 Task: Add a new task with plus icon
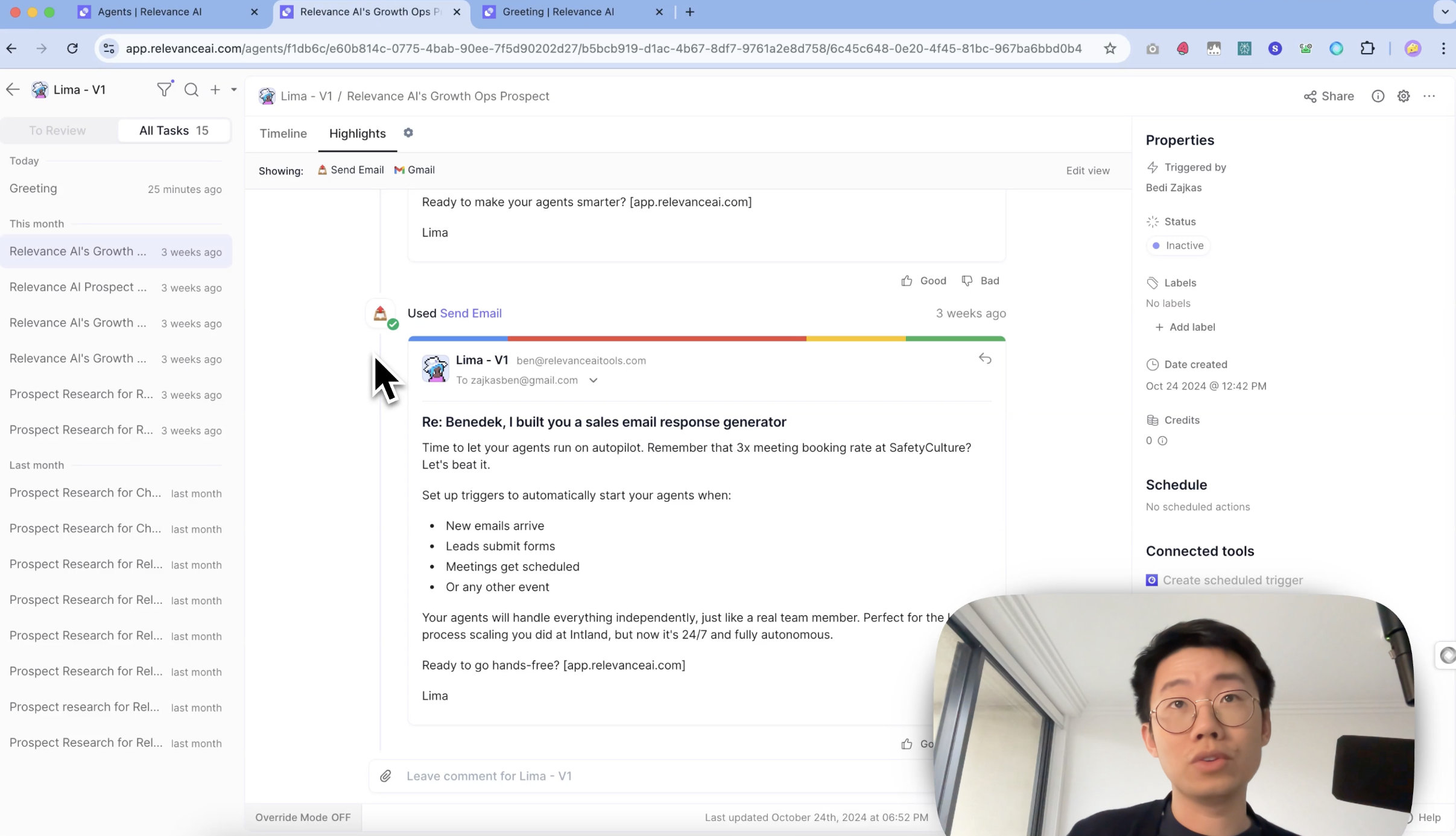pyautogui.click(x=215, y=89)
